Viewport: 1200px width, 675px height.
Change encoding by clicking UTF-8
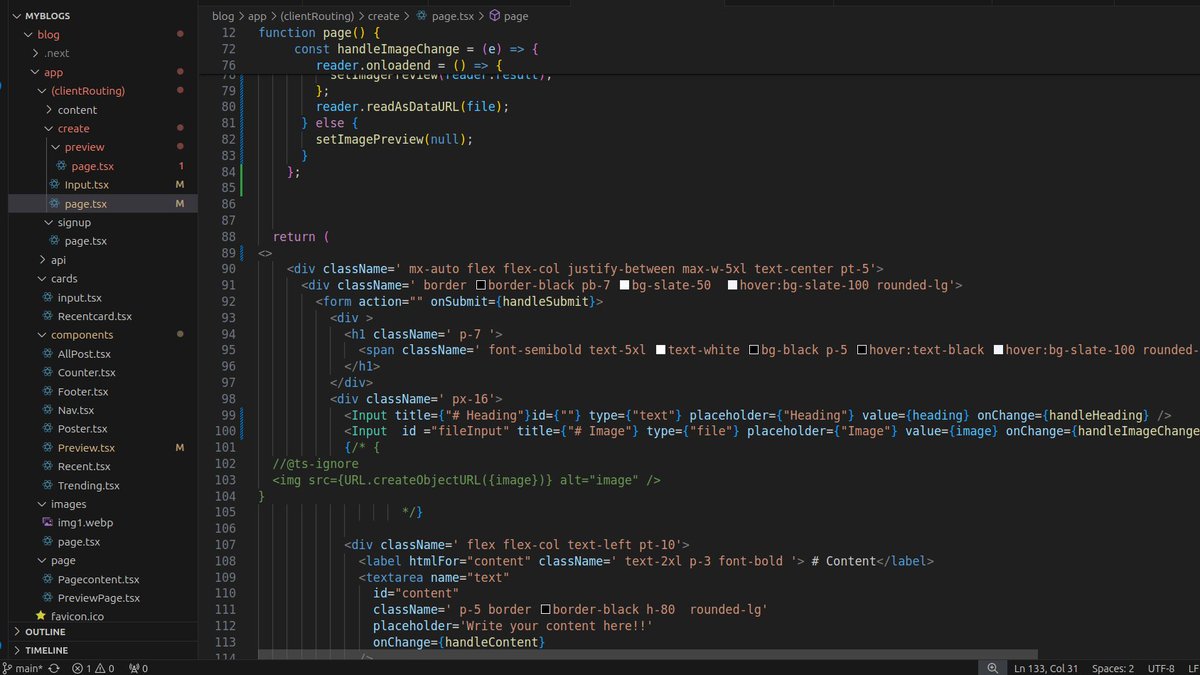pyautogui.click(x=1159, y=667)
